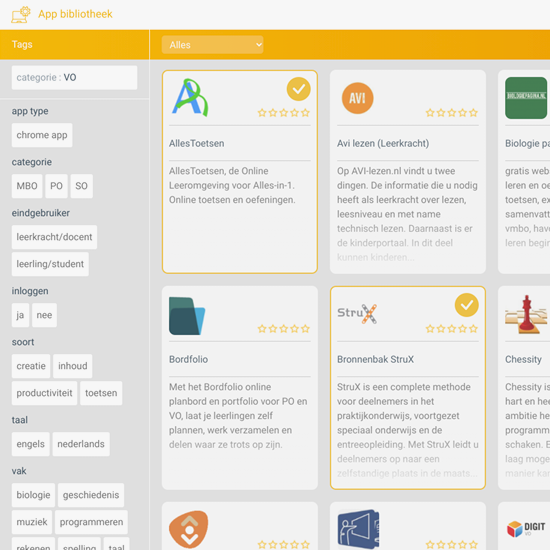
Task: Open the green Biologiepagina logo
Action: point(526,98)
